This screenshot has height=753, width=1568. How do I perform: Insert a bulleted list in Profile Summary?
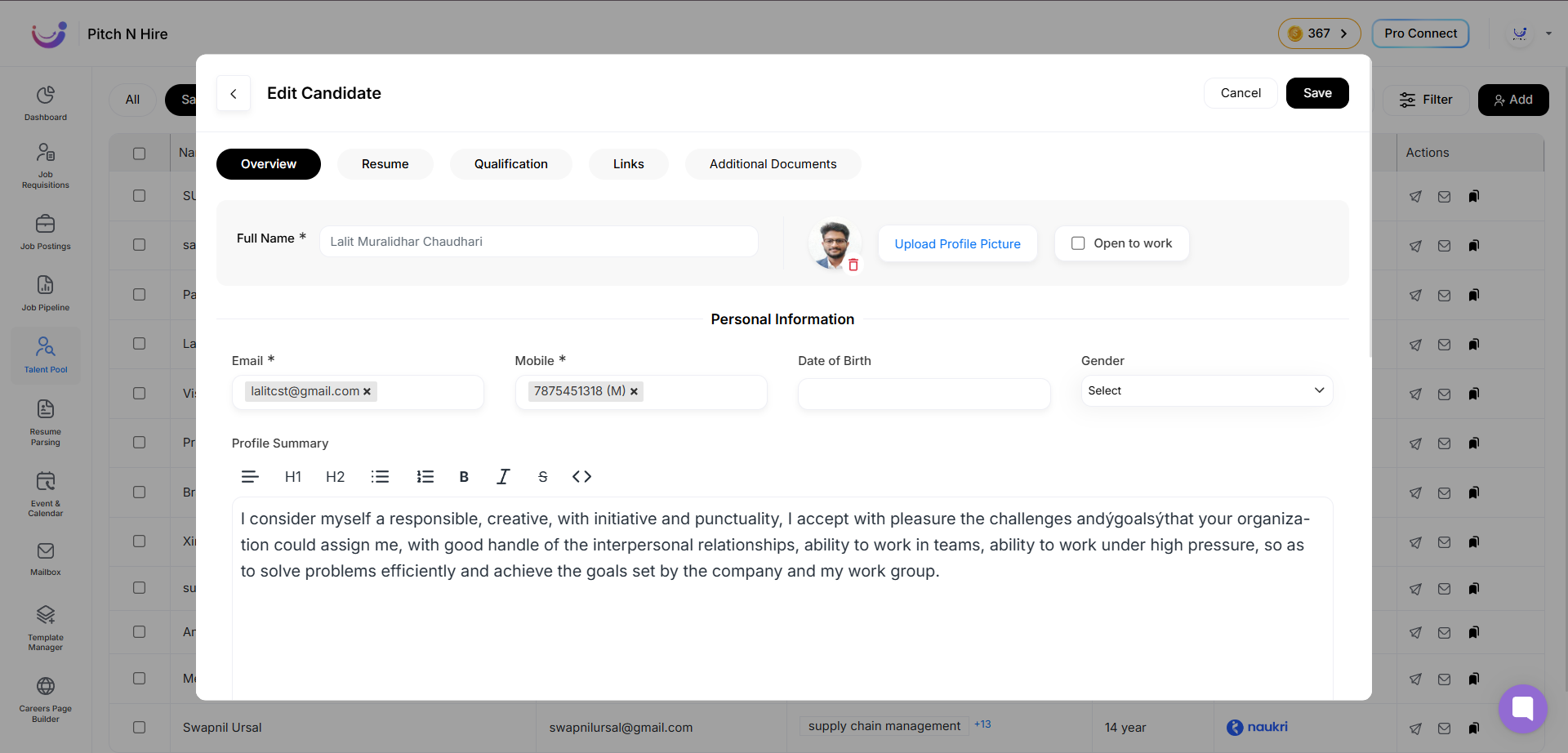point(381,477)
